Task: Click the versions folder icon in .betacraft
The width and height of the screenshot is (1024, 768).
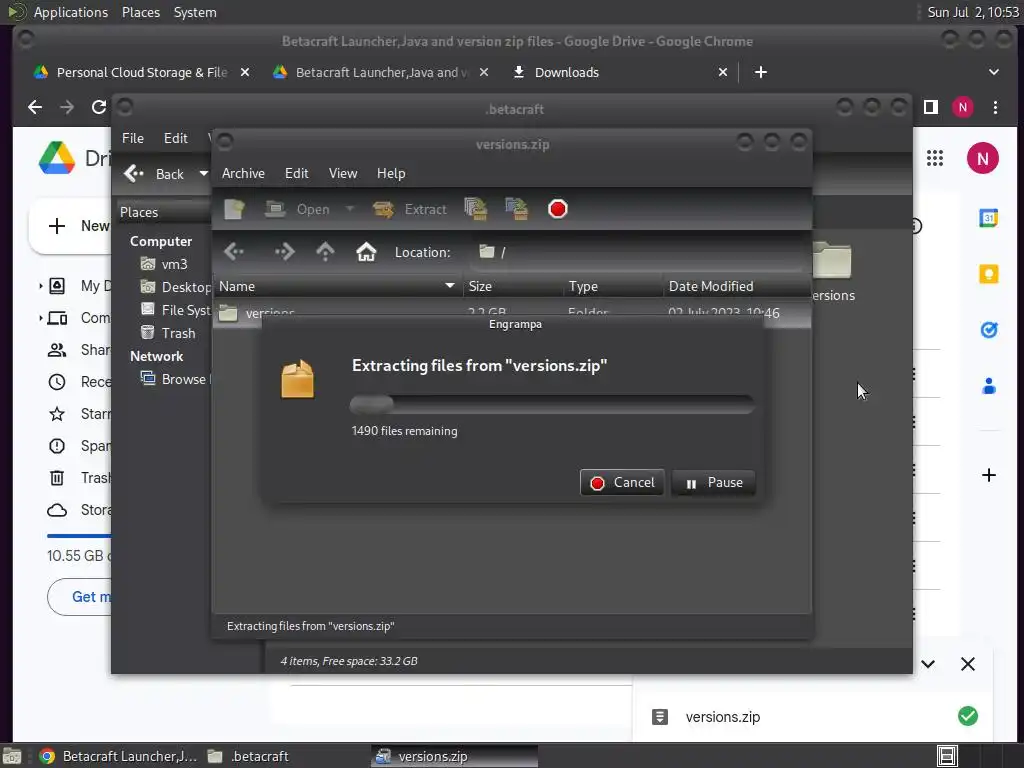Action: click(x=833, y=260)
